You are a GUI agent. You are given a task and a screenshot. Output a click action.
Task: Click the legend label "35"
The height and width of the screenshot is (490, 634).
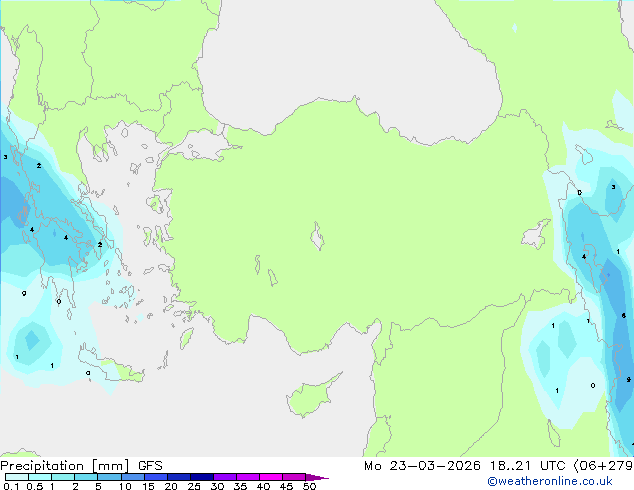pos(240,486)
